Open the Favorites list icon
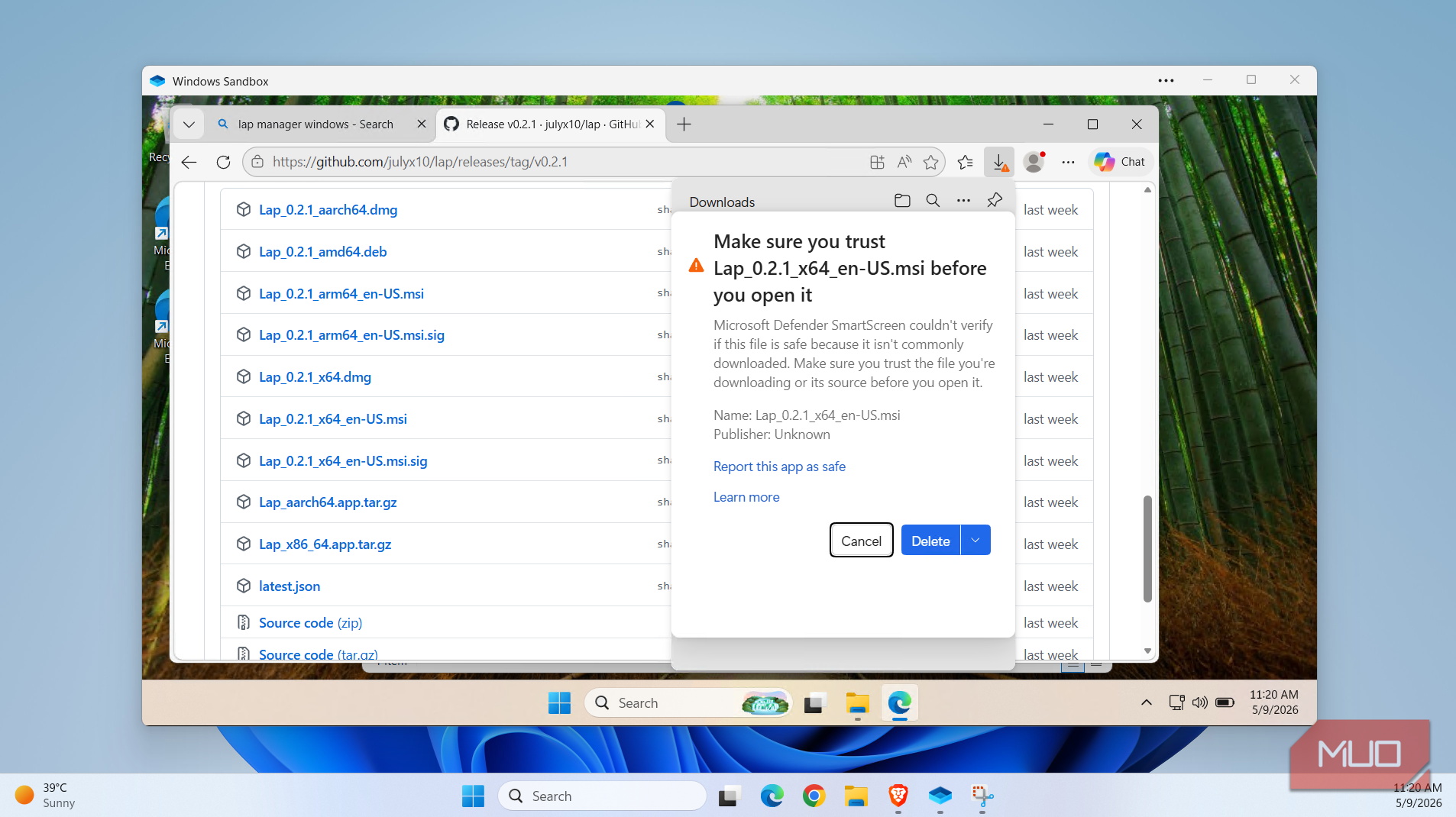Viewport: 1456px width, 817px height. pyautogui.click(x=966, y=162)
